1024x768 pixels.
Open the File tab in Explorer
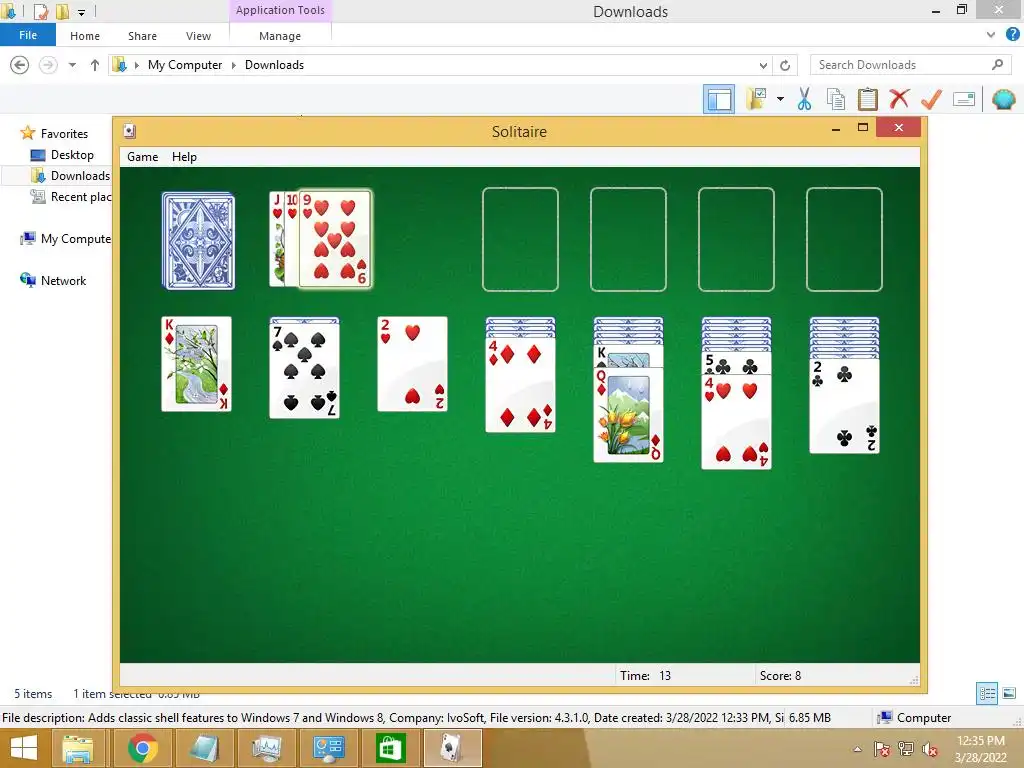[x=28, y=35]
